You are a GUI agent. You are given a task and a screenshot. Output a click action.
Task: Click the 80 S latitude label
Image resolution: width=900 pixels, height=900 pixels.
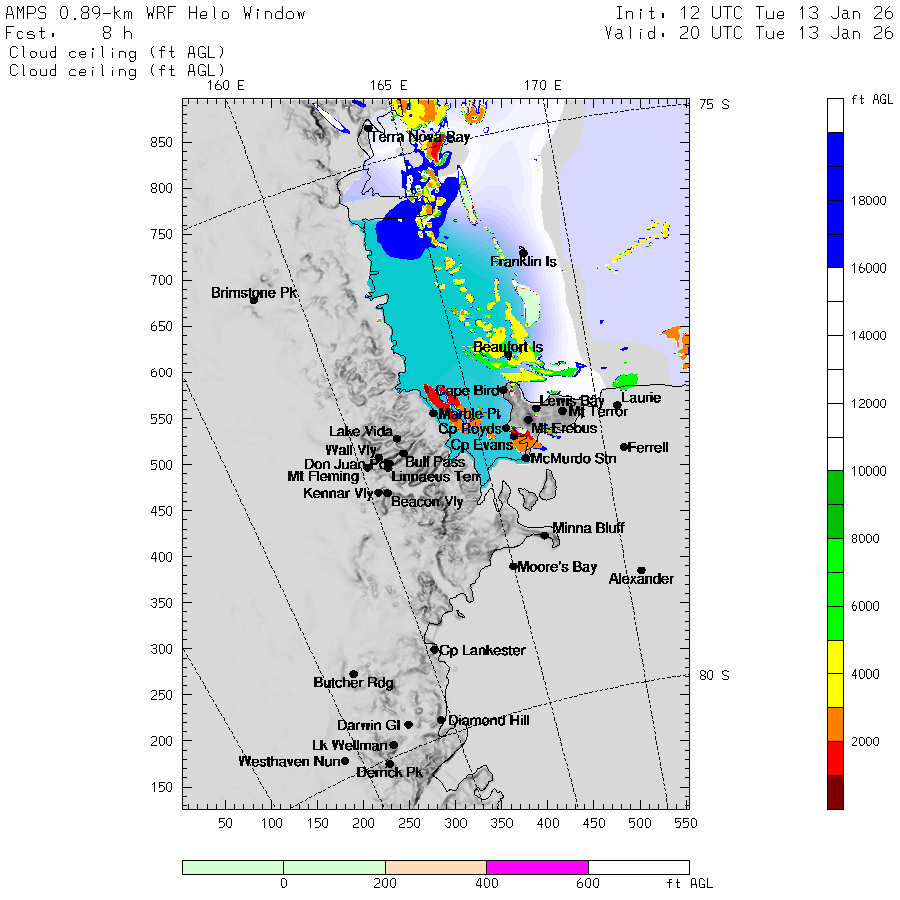[714, 675]
